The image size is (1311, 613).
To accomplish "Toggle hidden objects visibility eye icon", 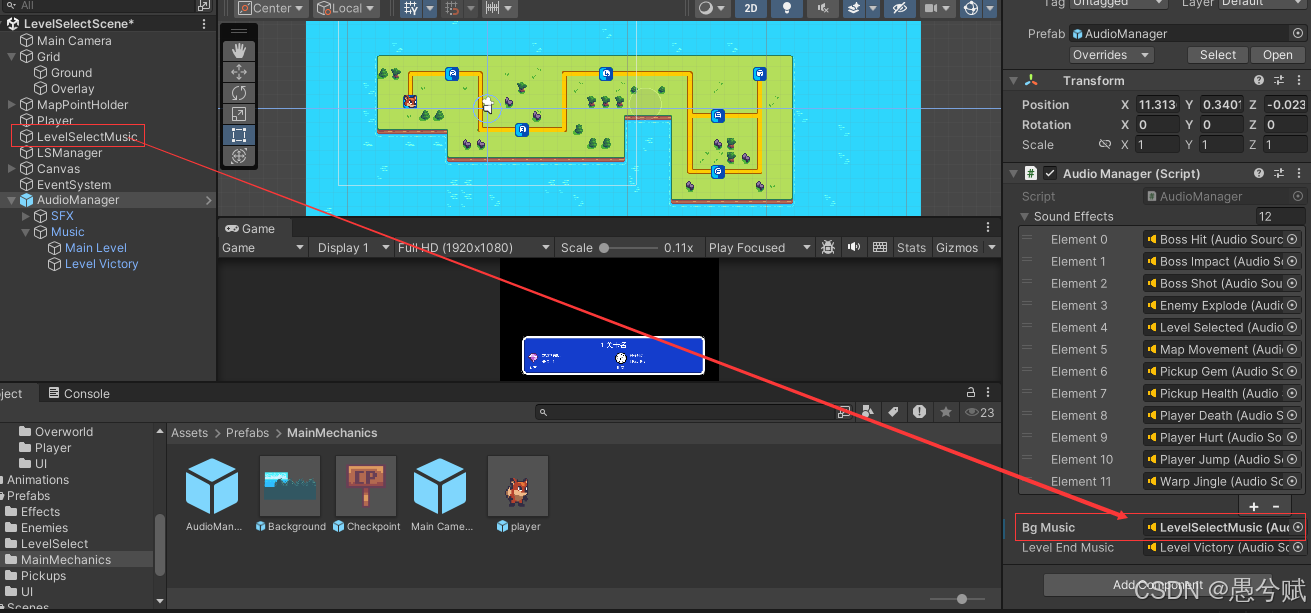I will 900,8.
